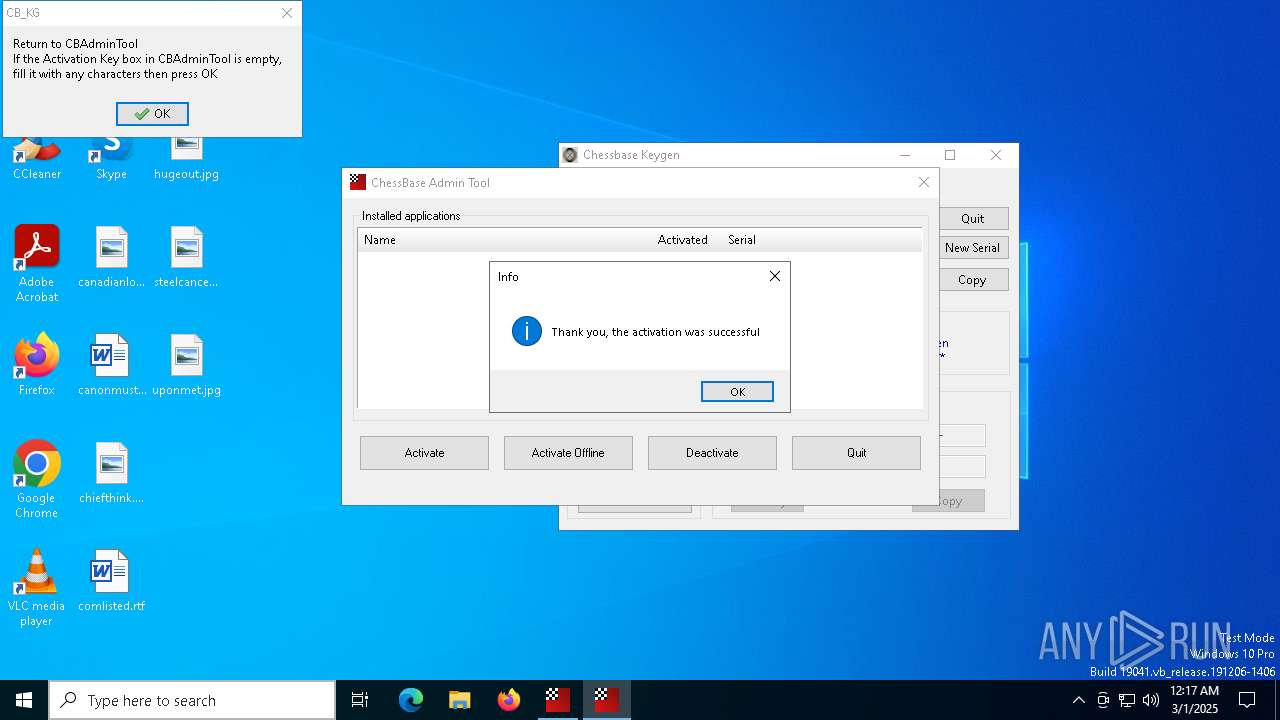Click the blue information icon
Screen dimensions: 1280x720
point(527,331)
